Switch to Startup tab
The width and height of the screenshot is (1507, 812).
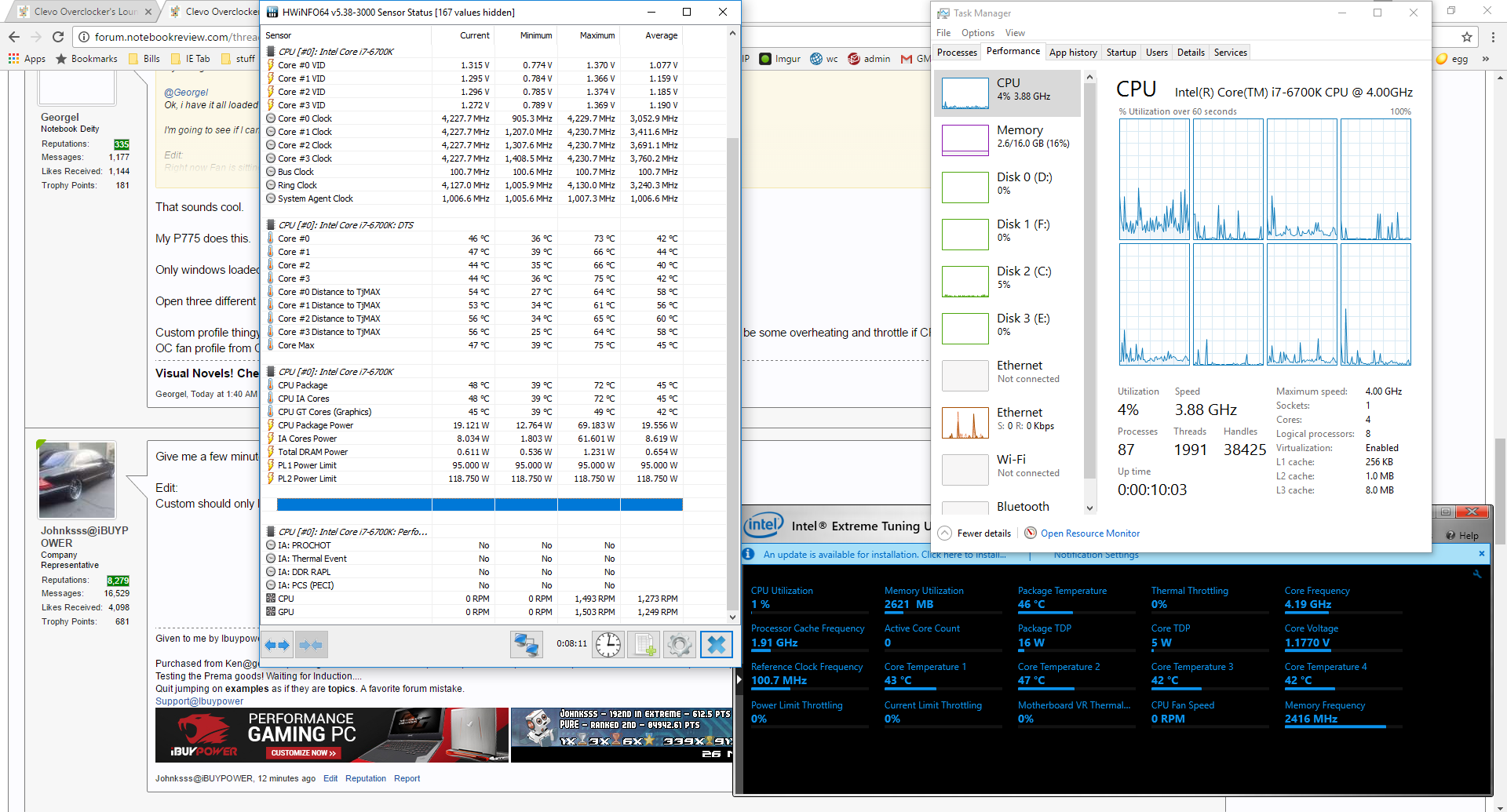pyautogui.click(x=1121, y=53)
